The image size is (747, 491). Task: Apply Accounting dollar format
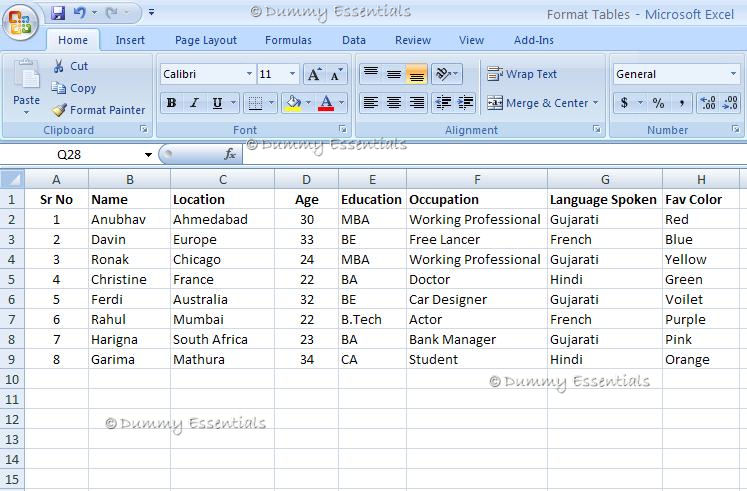click(624, 103)
